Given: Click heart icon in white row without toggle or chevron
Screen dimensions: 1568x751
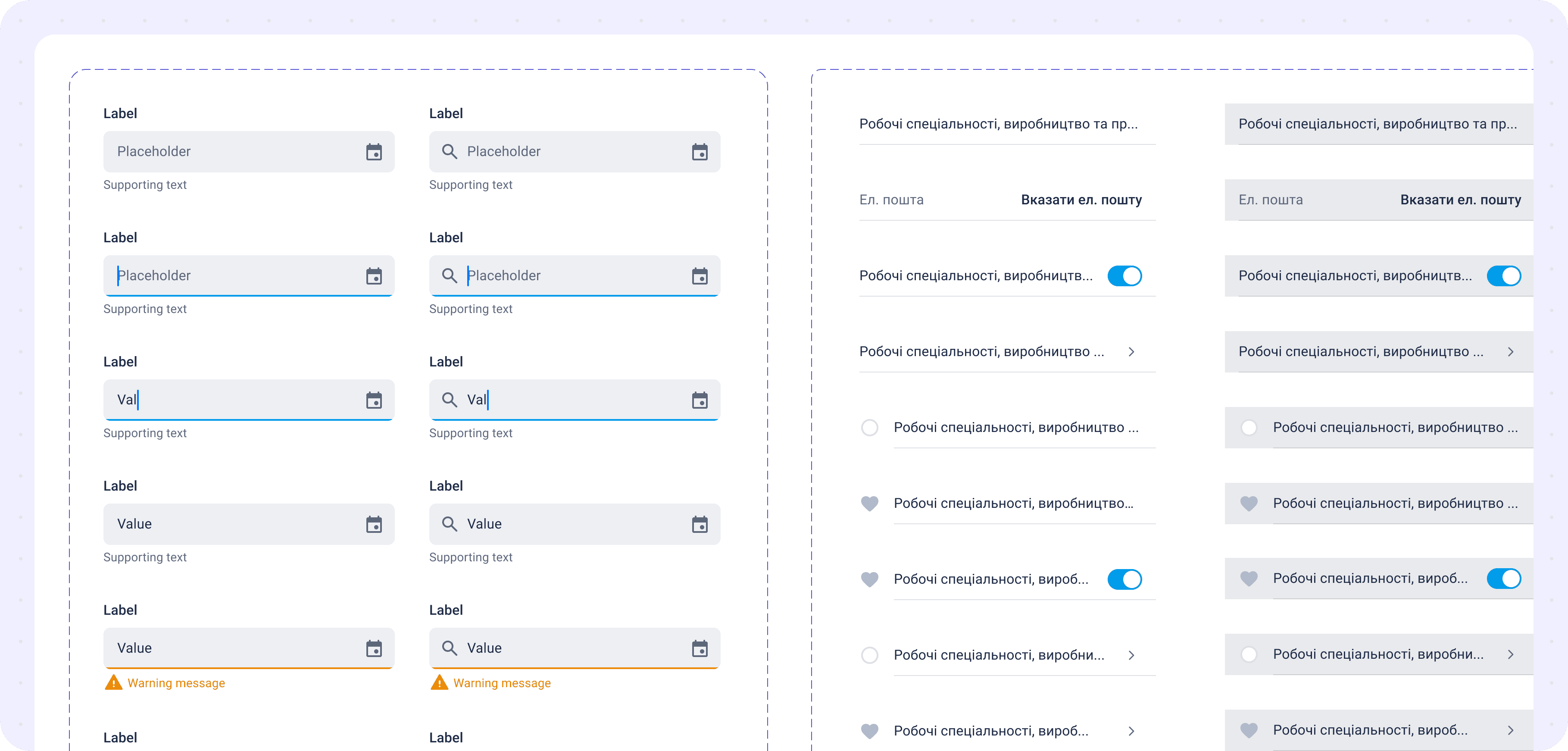Looking at the screenshot, I should pos(869,504).
